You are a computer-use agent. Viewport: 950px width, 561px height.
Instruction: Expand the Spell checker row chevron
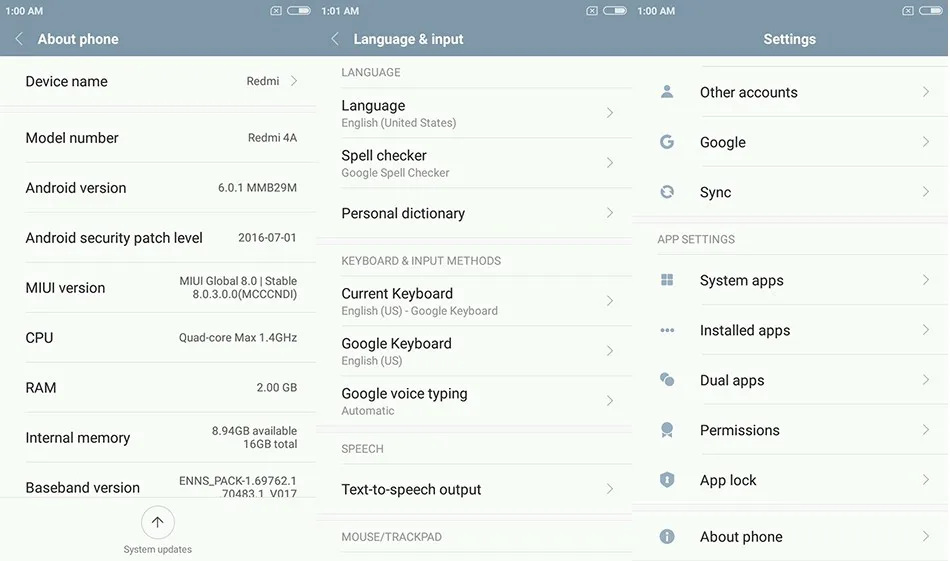(x=610, y=163)
